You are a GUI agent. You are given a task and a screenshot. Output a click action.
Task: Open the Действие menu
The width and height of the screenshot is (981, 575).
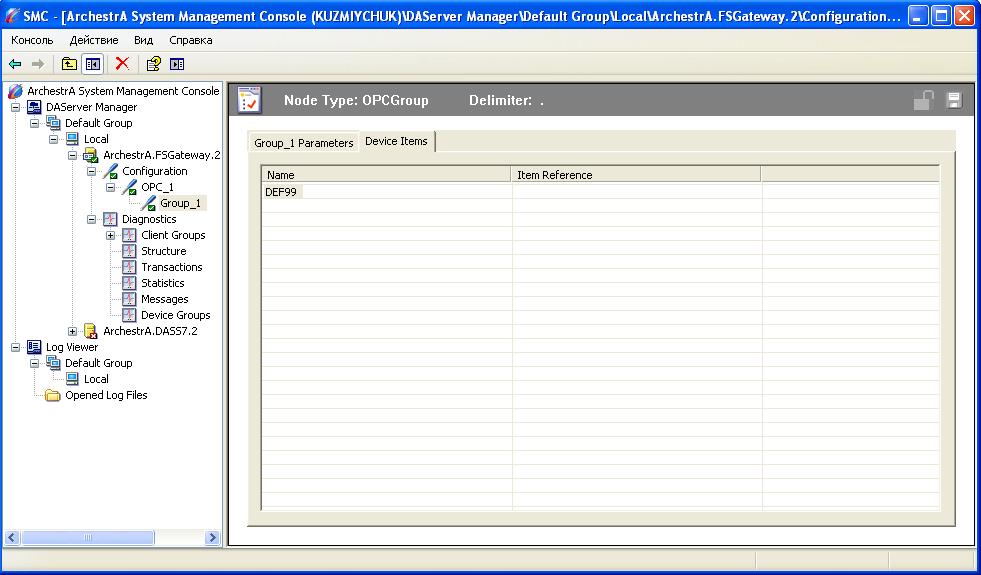click(93, 40)
